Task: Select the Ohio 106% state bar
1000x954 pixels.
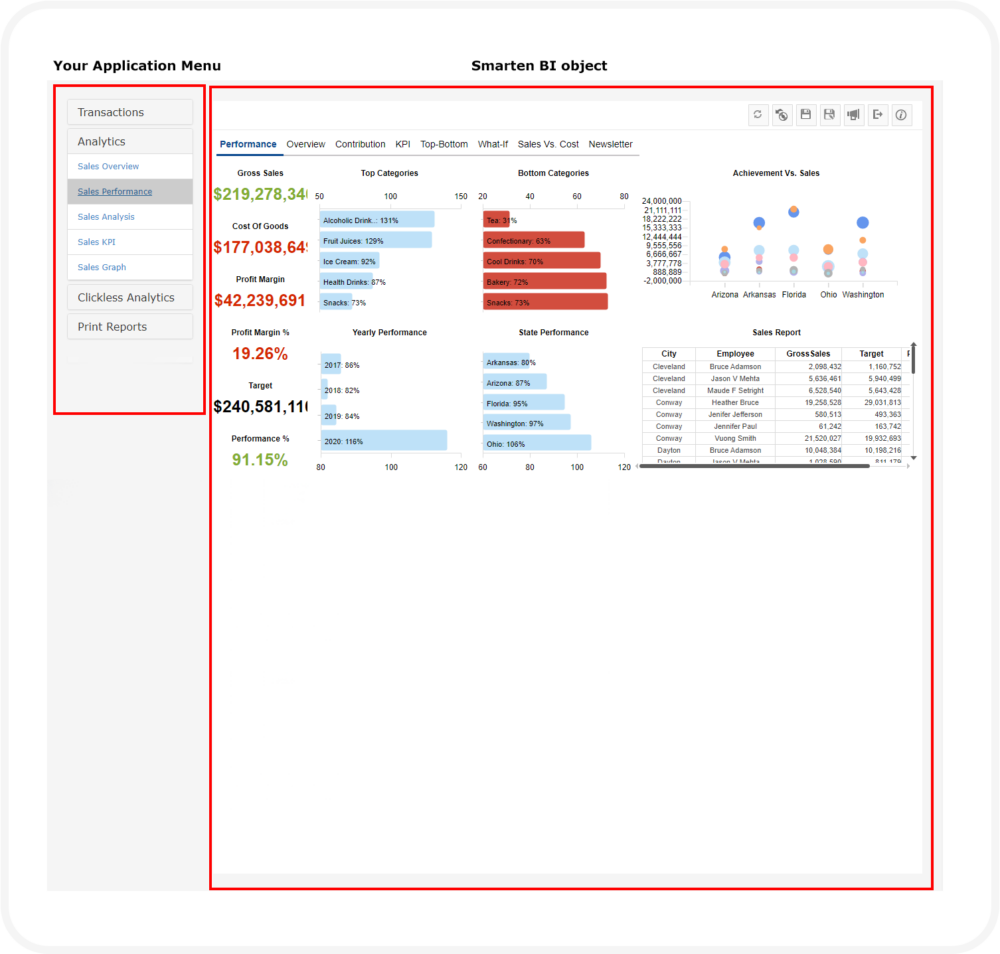Action: pos(537,443)
